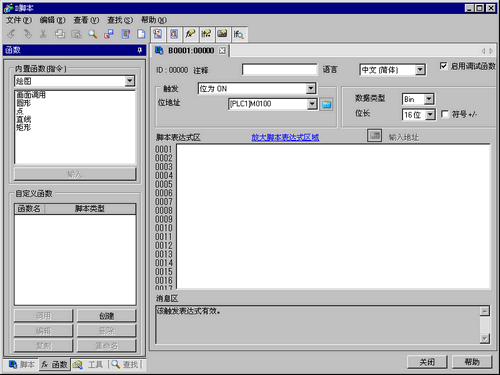
Task: Close the B0001:00000 tab with X
Action: (x=222, y=51)
